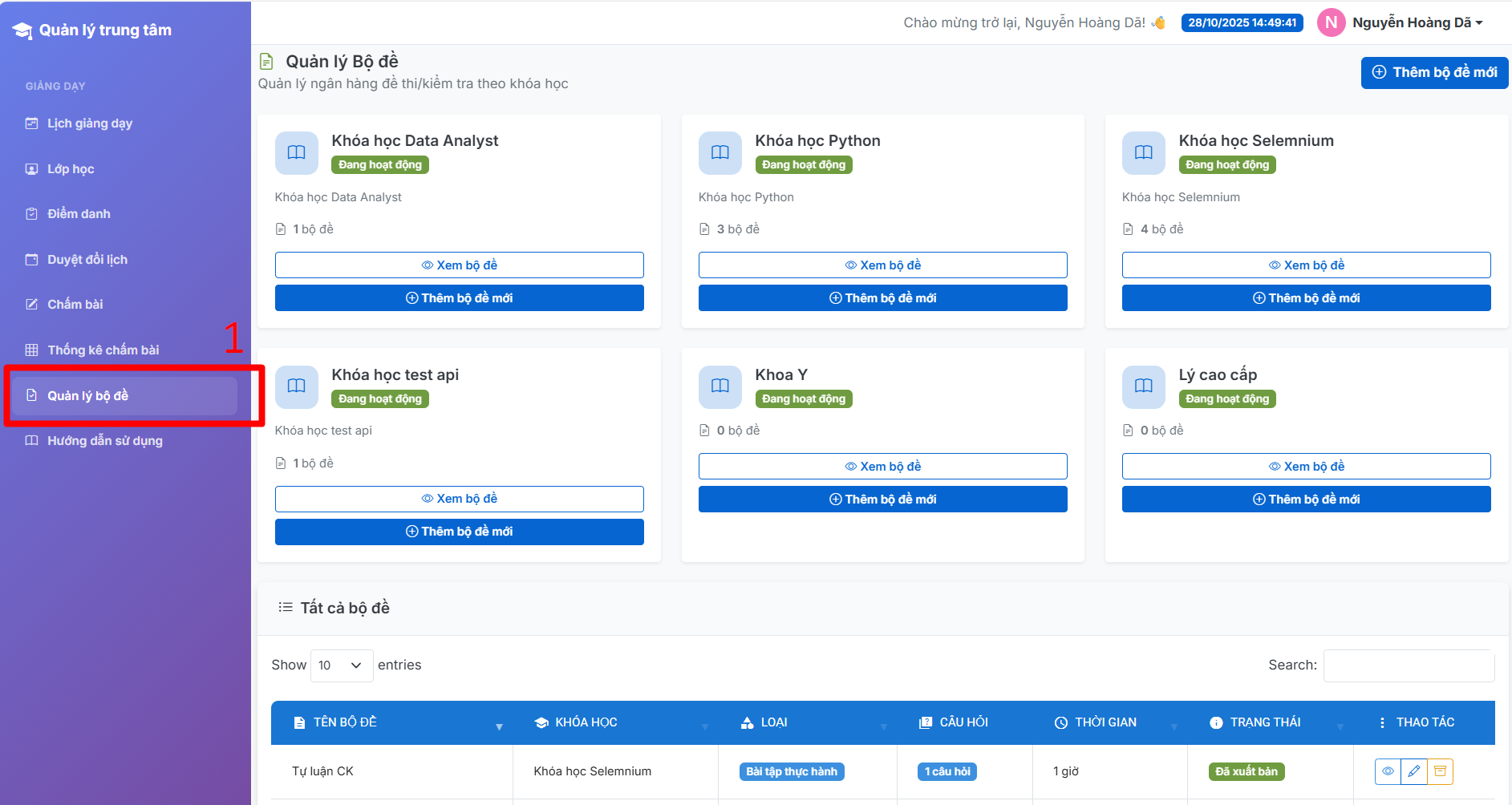
Task: Click the graduation cap logo in sidebar
Action: click(x=22, y=30)
